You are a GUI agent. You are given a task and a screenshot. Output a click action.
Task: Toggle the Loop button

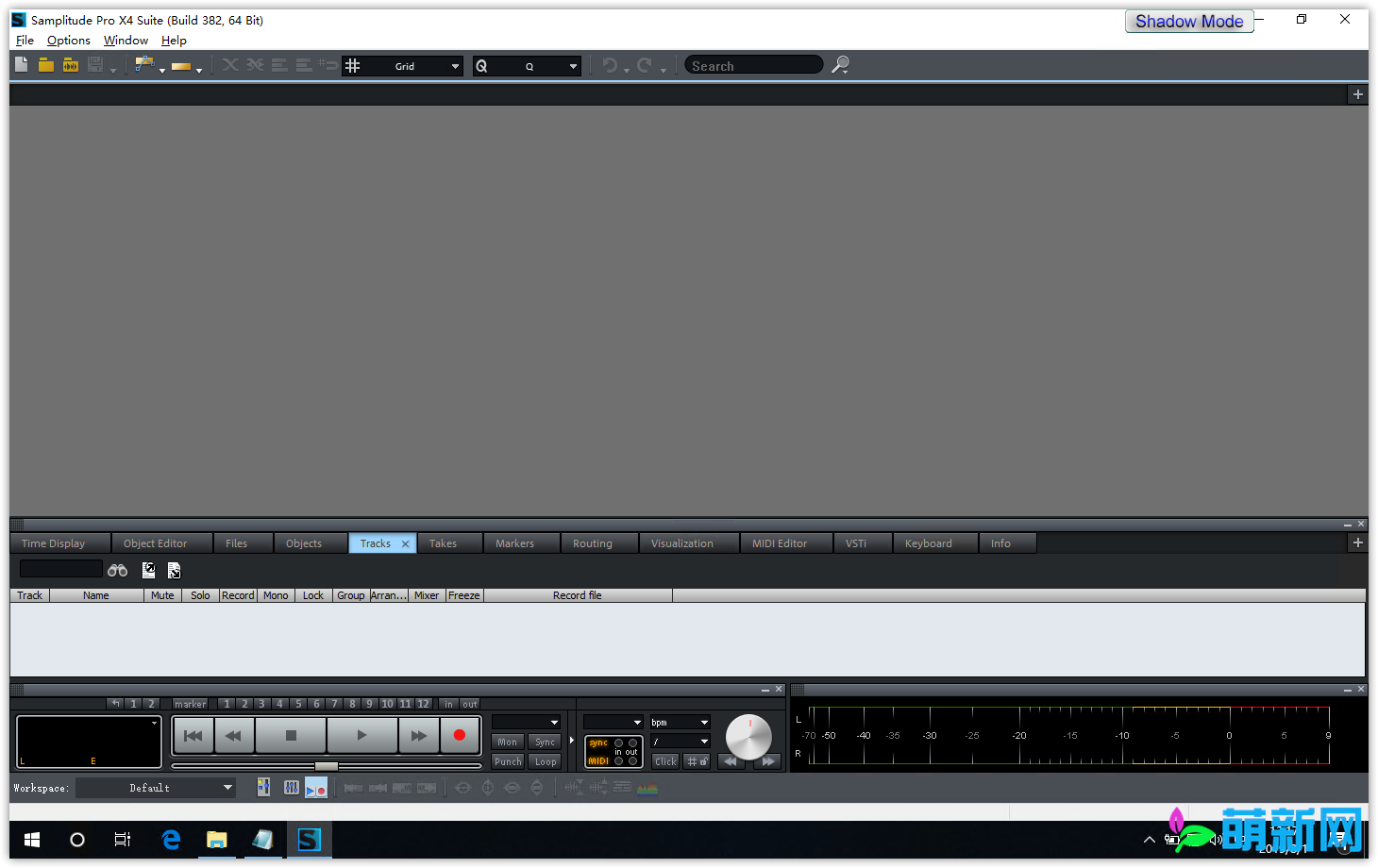pyautogui.click(x=545, y=761)
